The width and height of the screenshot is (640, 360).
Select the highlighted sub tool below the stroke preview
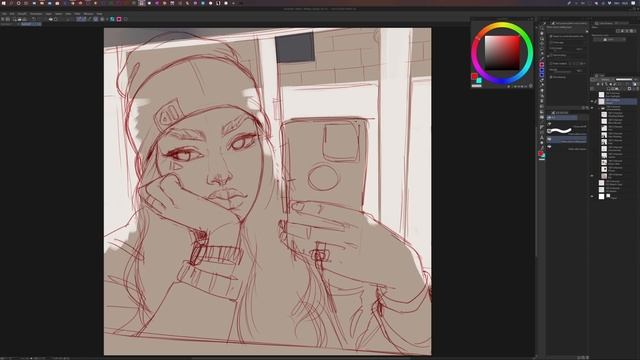coord(567,140)
